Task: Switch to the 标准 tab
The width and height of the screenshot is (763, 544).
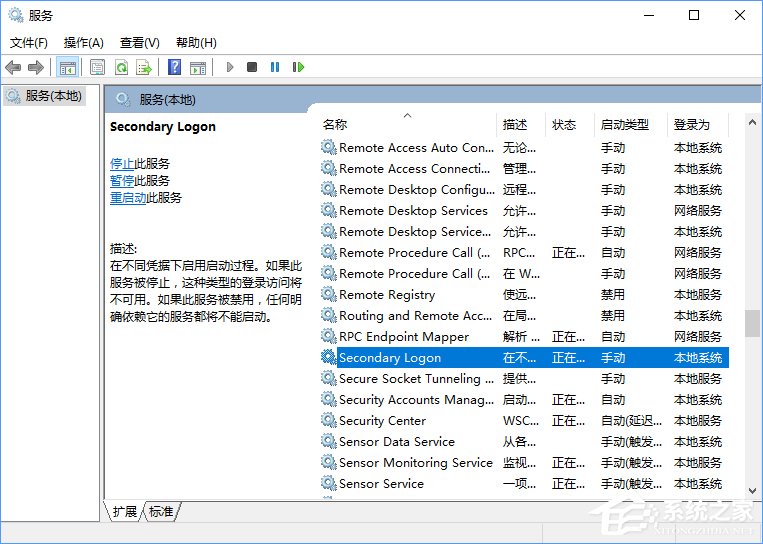Action: tap(161, 511)
